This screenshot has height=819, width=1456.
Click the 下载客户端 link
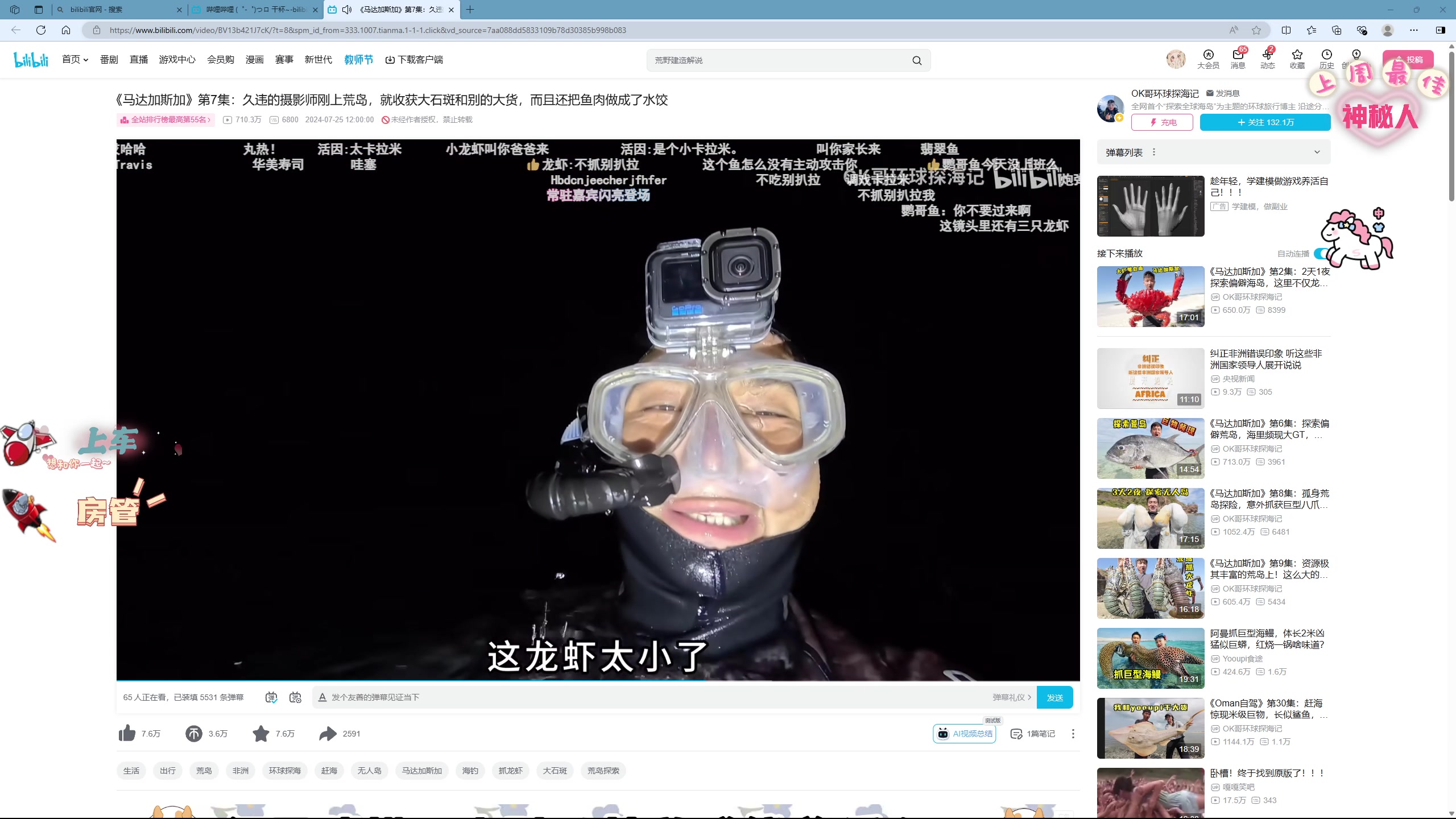(x=414, y=60)
